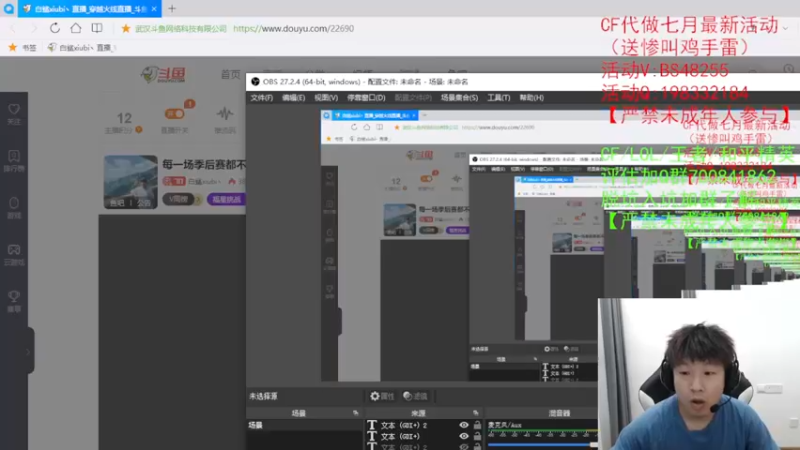Click the 未选择源 status label
800x450 pixels.
263,396
